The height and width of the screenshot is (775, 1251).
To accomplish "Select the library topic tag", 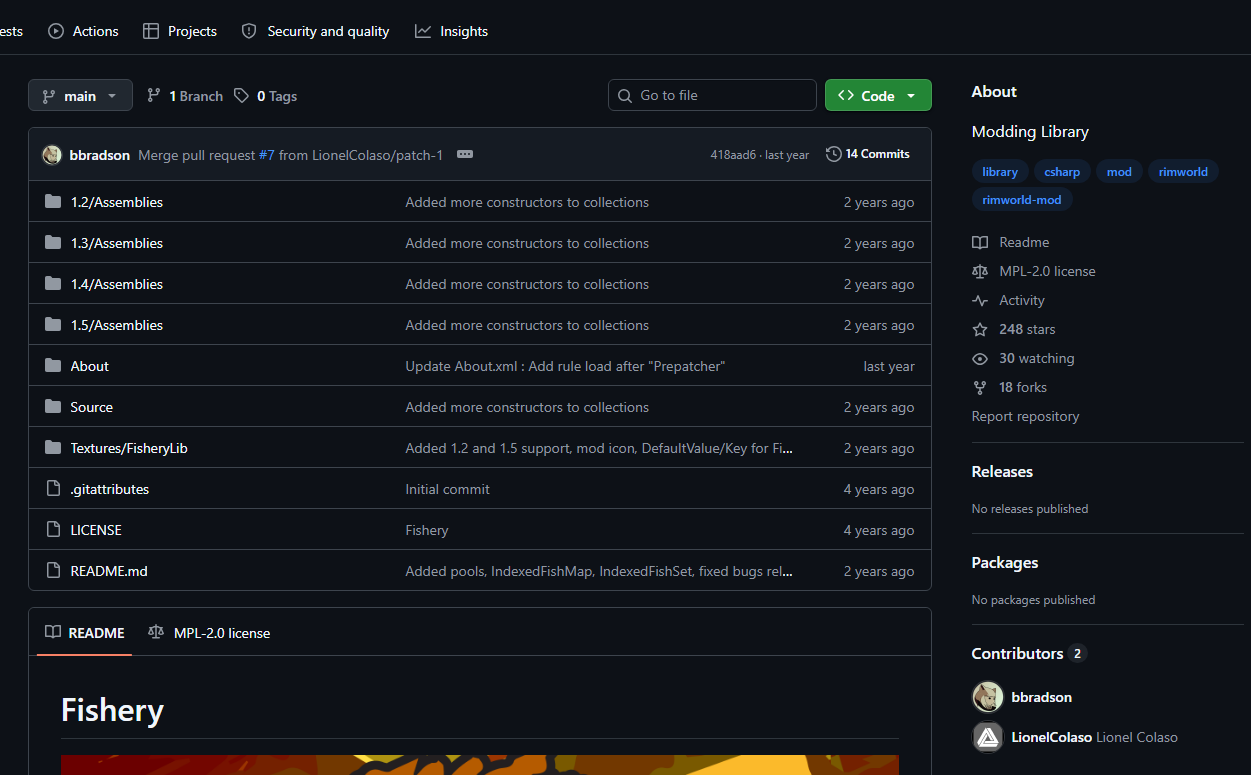I will (1000, 172).
